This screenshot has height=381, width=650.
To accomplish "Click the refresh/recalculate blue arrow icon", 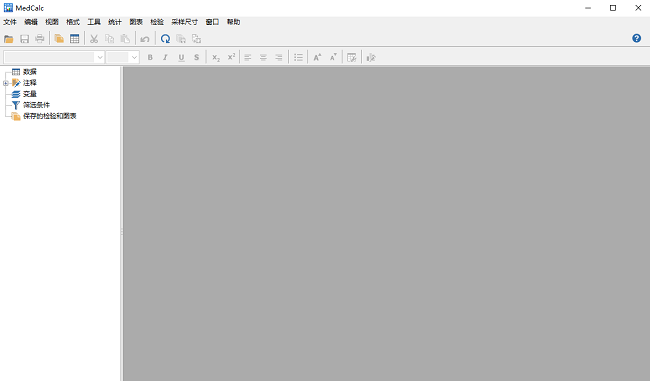I will pyautogui.click(x=165, y=39).
